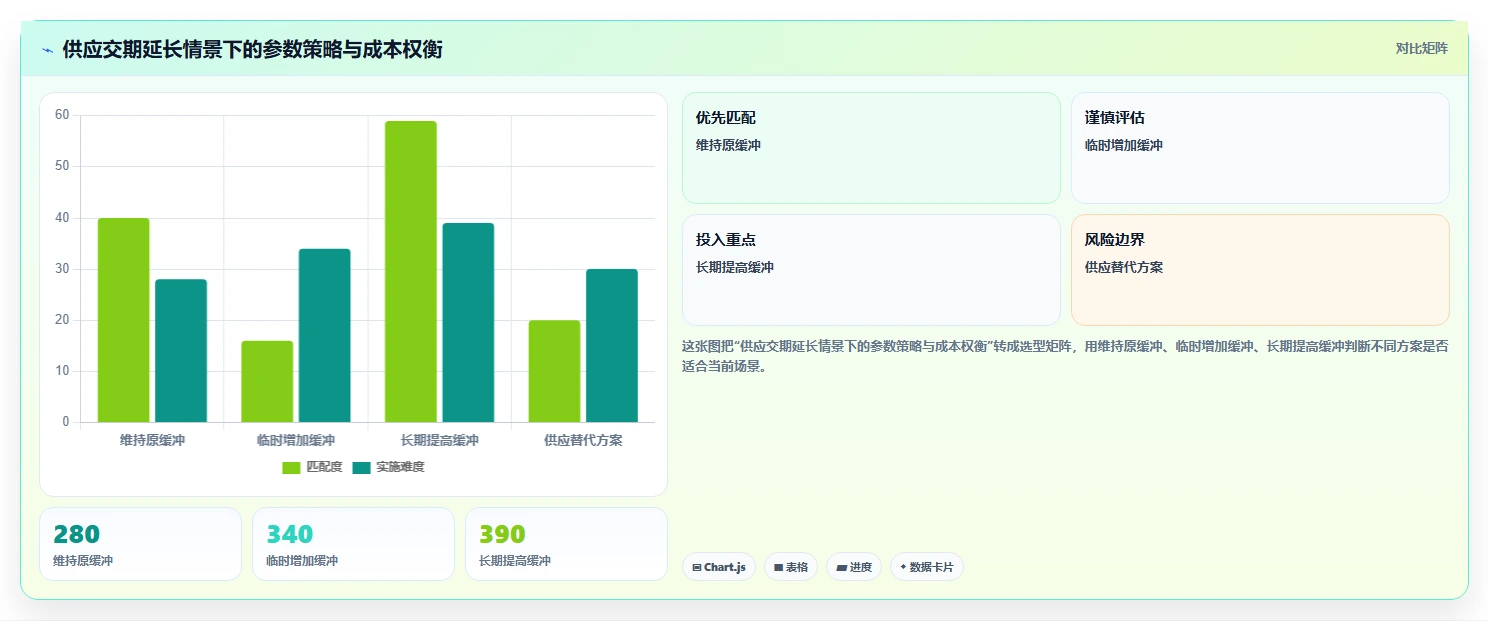Screen dimensions: 1489x621
Task: Select the 优先匹配 matrix card
Action: pyautogui.click(x=871, y=148)
